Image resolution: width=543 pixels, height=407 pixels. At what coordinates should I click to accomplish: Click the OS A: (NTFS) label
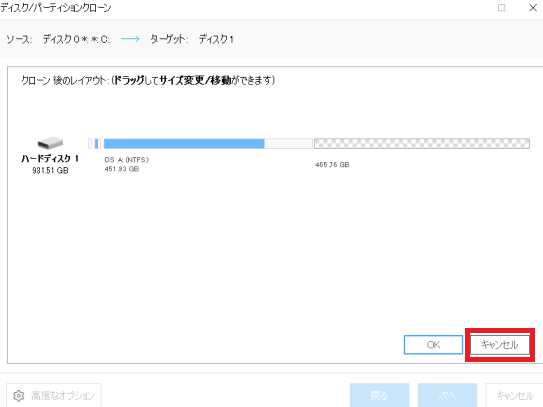coord(126,160)
